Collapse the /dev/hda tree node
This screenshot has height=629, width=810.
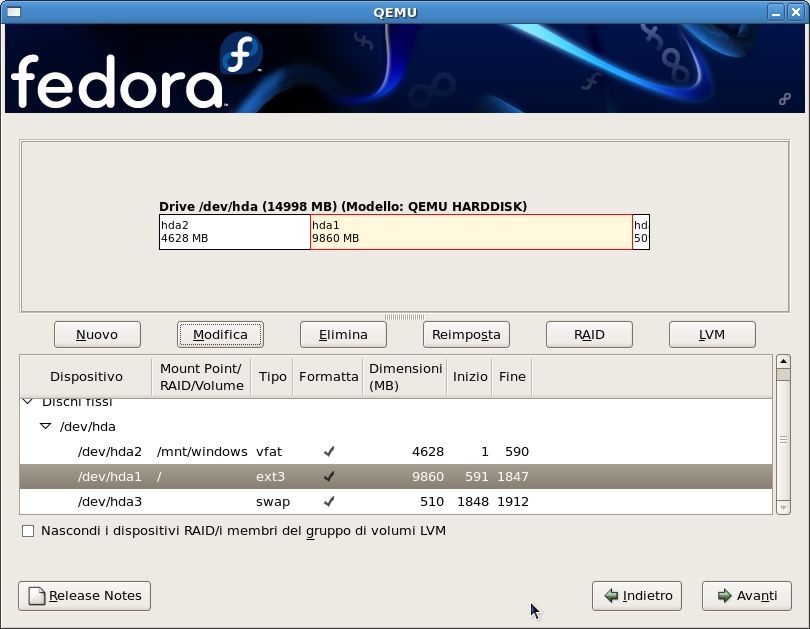[x=45, y=427]
